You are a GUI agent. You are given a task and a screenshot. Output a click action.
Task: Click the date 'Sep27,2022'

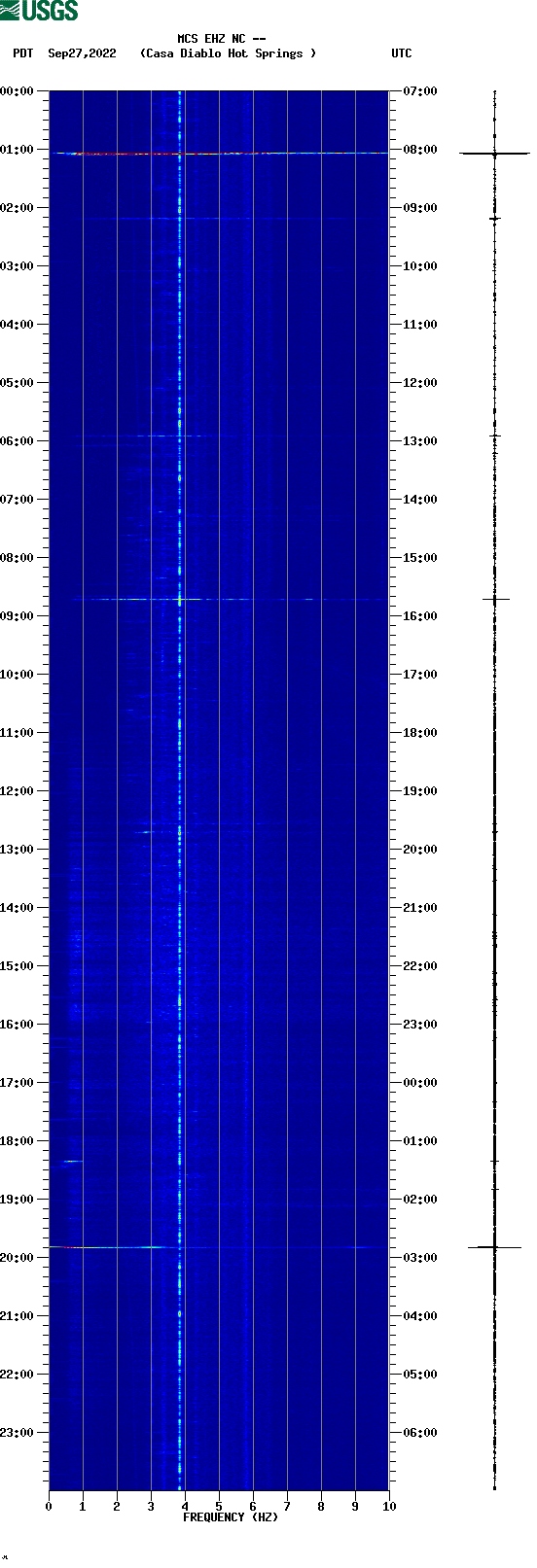pos(82,53)
